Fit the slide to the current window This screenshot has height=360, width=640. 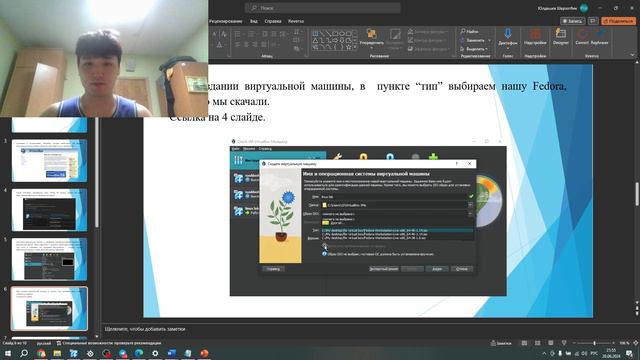pyautogui.click(x=636, y=343)
